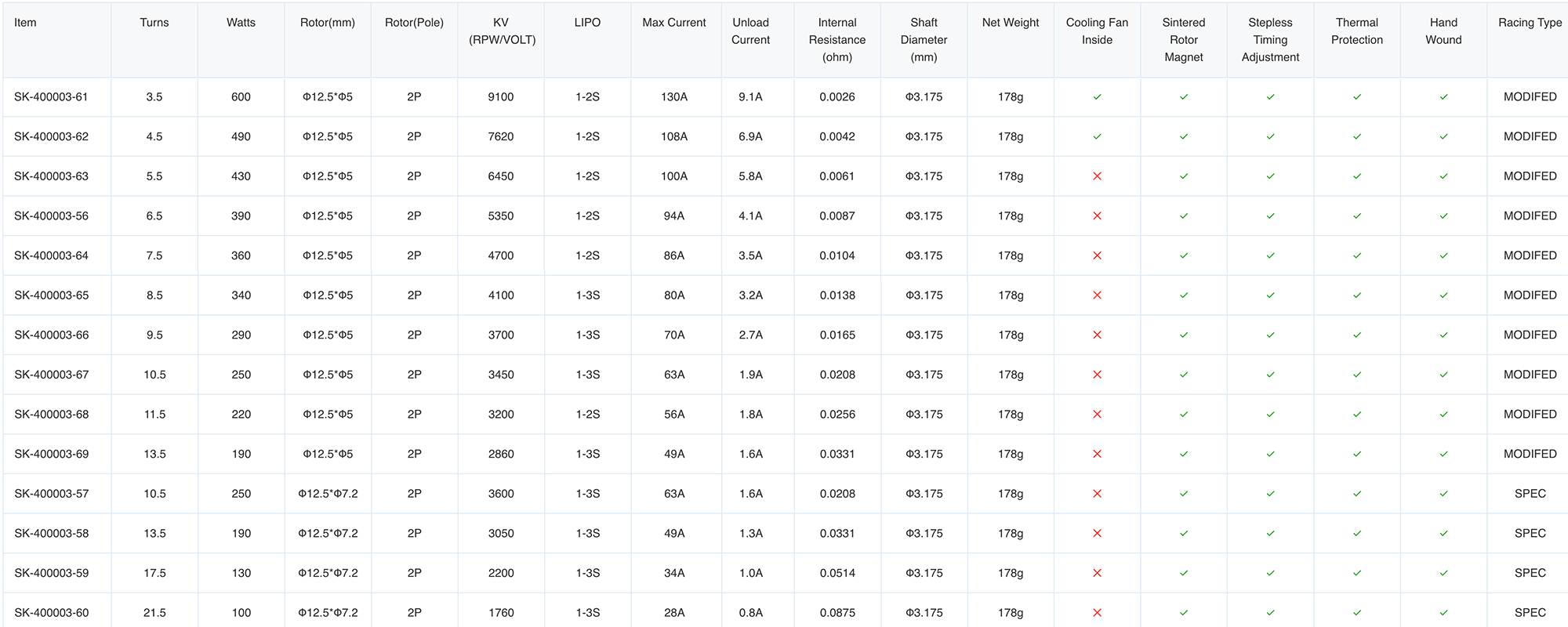Click Thermal Protection check for SK-400003-68

click(x=1357, y=415)
